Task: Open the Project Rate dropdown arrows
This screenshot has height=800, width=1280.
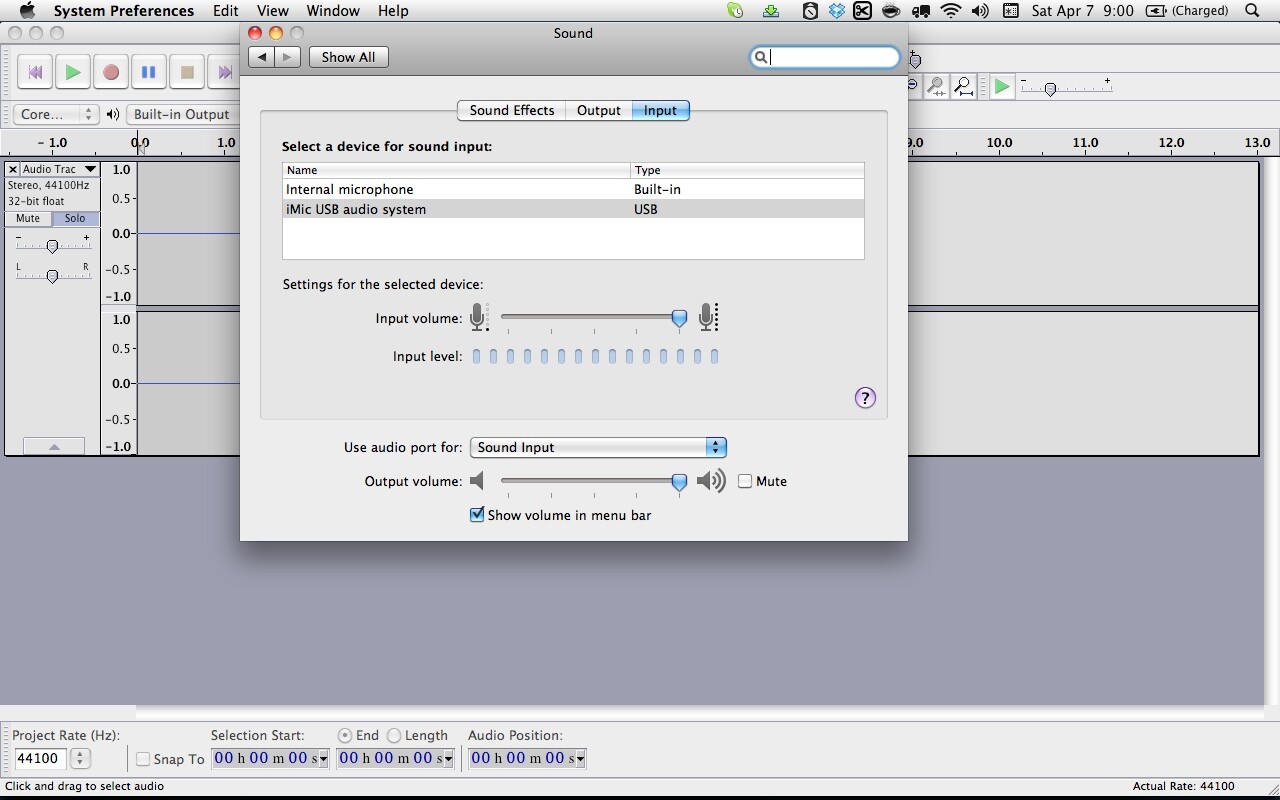Action: pos(81,759)
